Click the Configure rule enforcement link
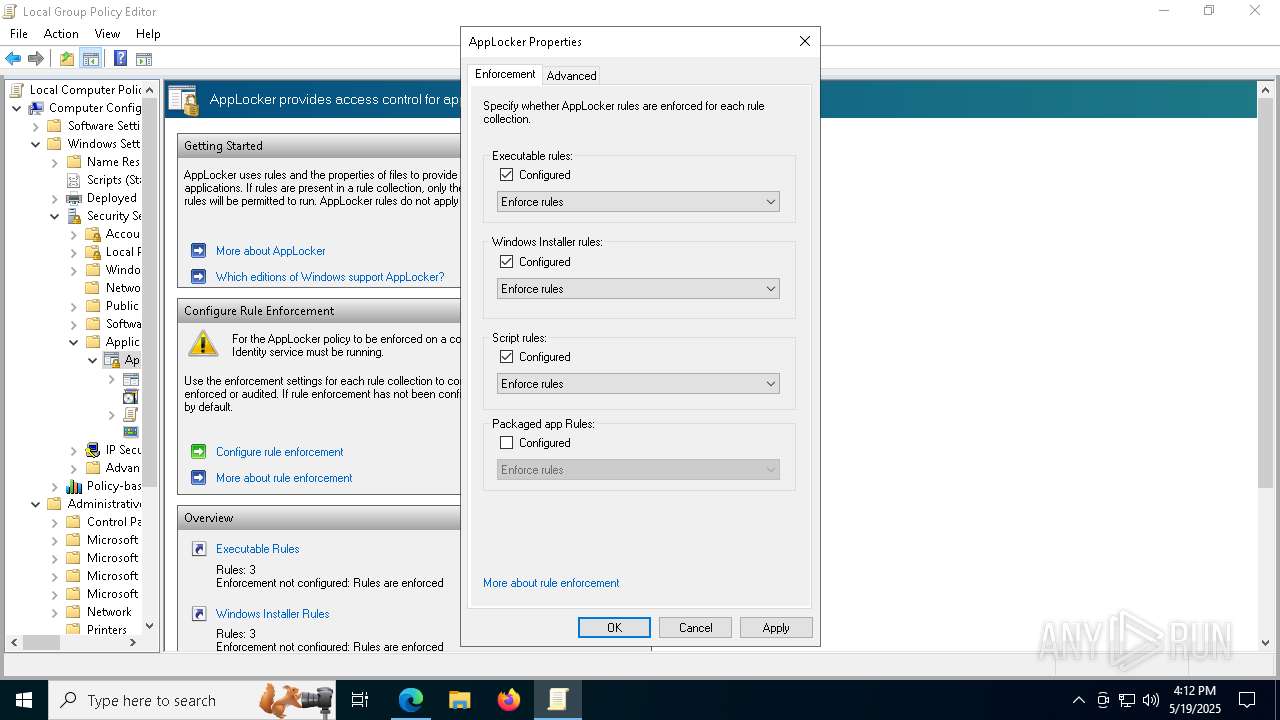Screen dimensions: 1280x720 tap(279, 452)
